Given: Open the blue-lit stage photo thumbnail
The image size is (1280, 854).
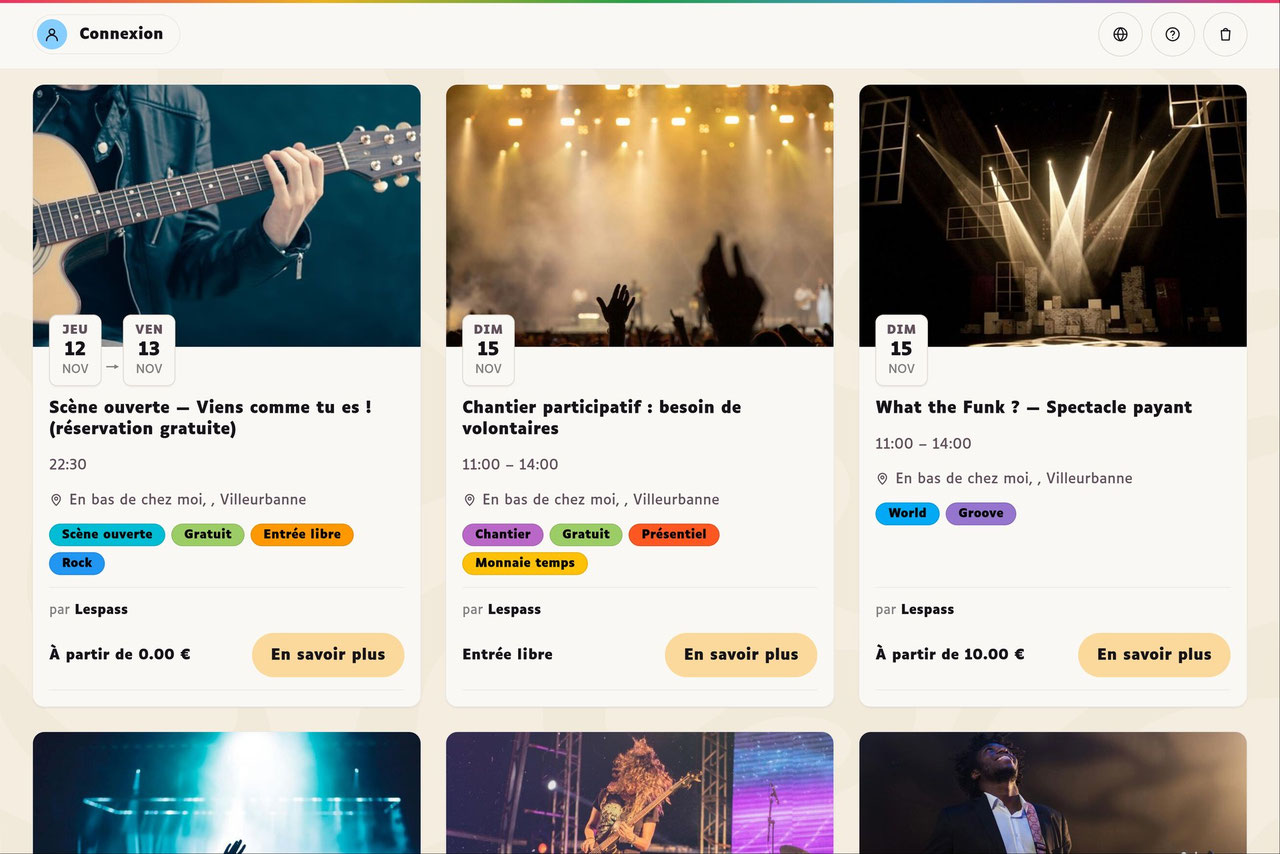Looking at the screenshot, I should point(227,793).
